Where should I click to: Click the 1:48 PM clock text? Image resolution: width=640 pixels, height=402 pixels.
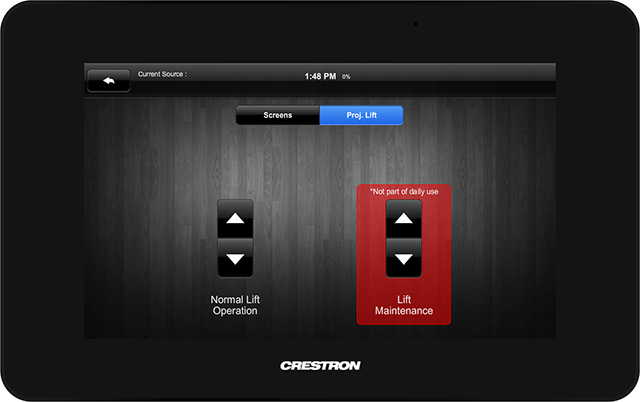point(320,76)
